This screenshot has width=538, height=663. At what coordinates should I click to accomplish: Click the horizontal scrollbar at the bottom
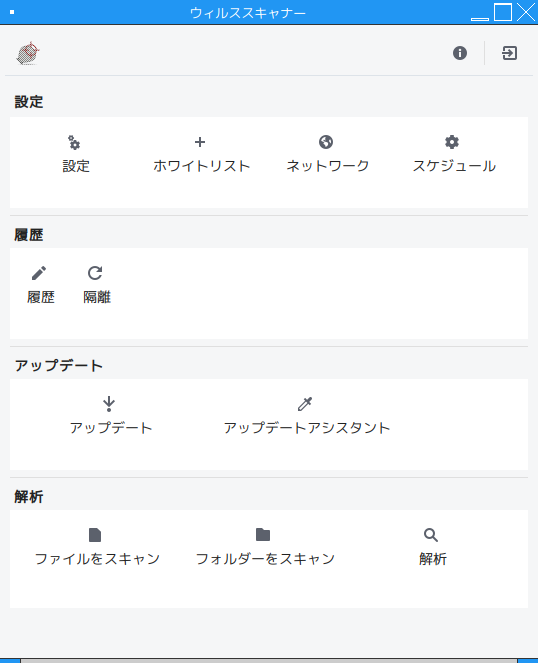269,660
